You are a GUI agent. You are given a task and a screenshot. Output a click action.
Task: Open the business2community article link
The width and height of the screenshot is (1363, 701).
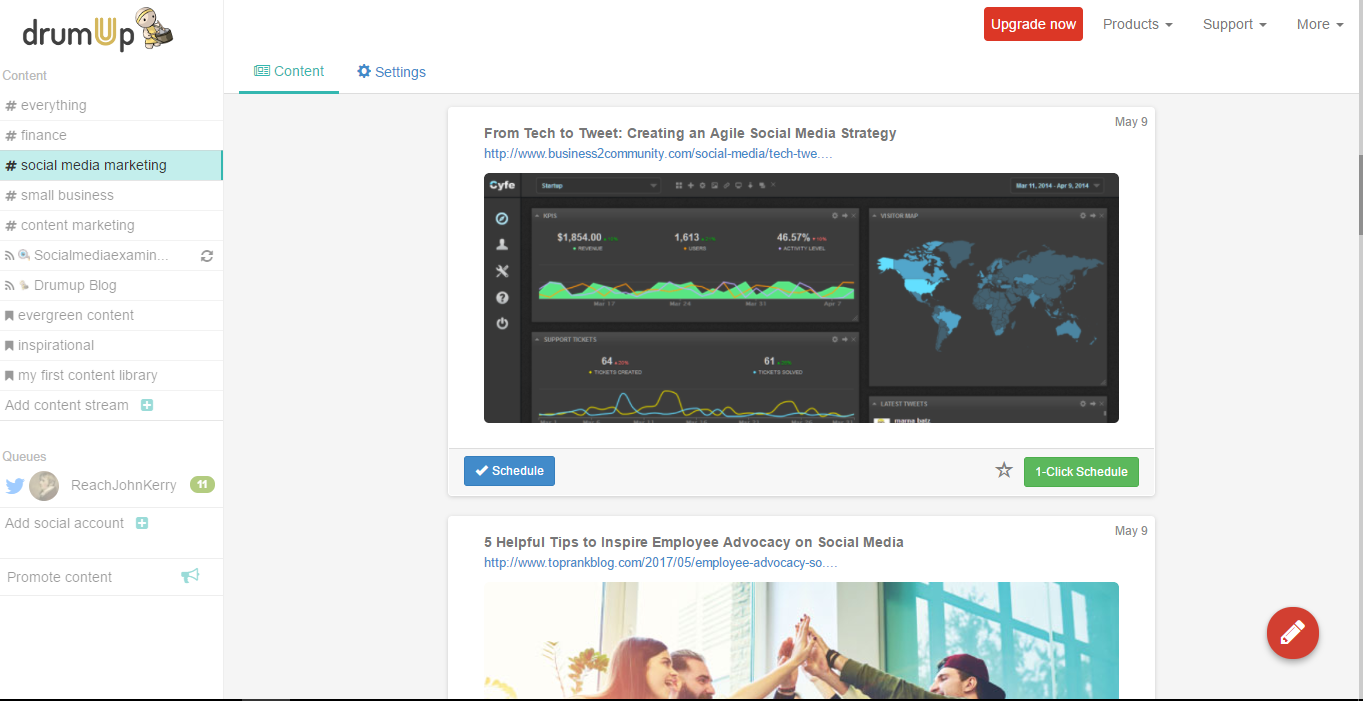(x=658, y=154)
